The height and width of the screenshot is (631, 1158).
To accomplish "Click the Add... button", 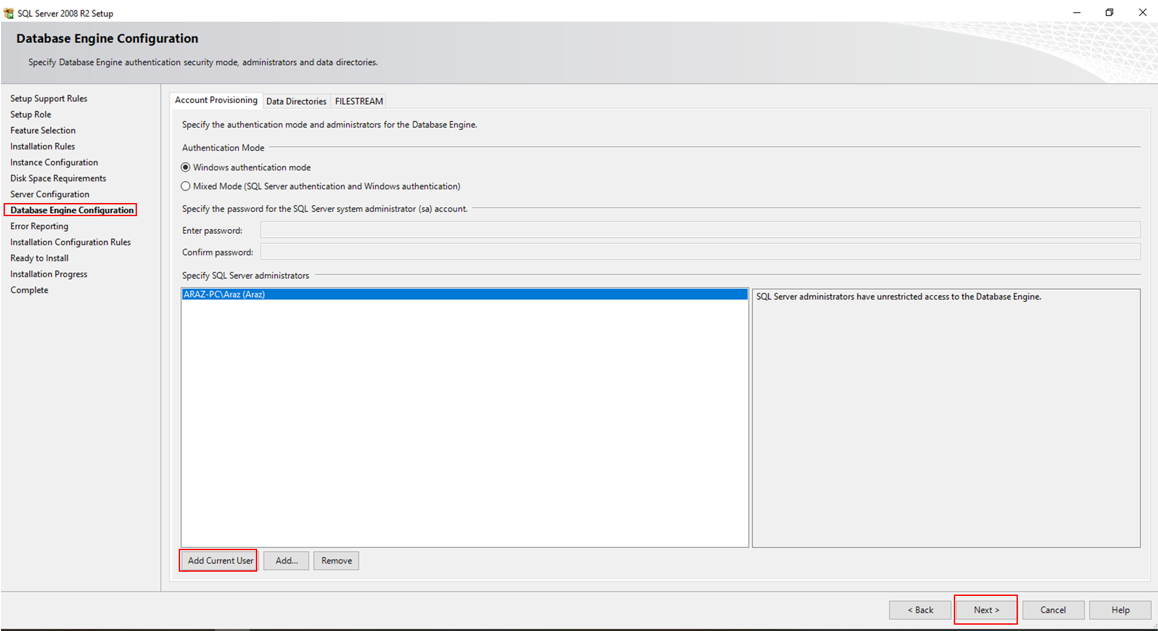I will pos(287,561).
